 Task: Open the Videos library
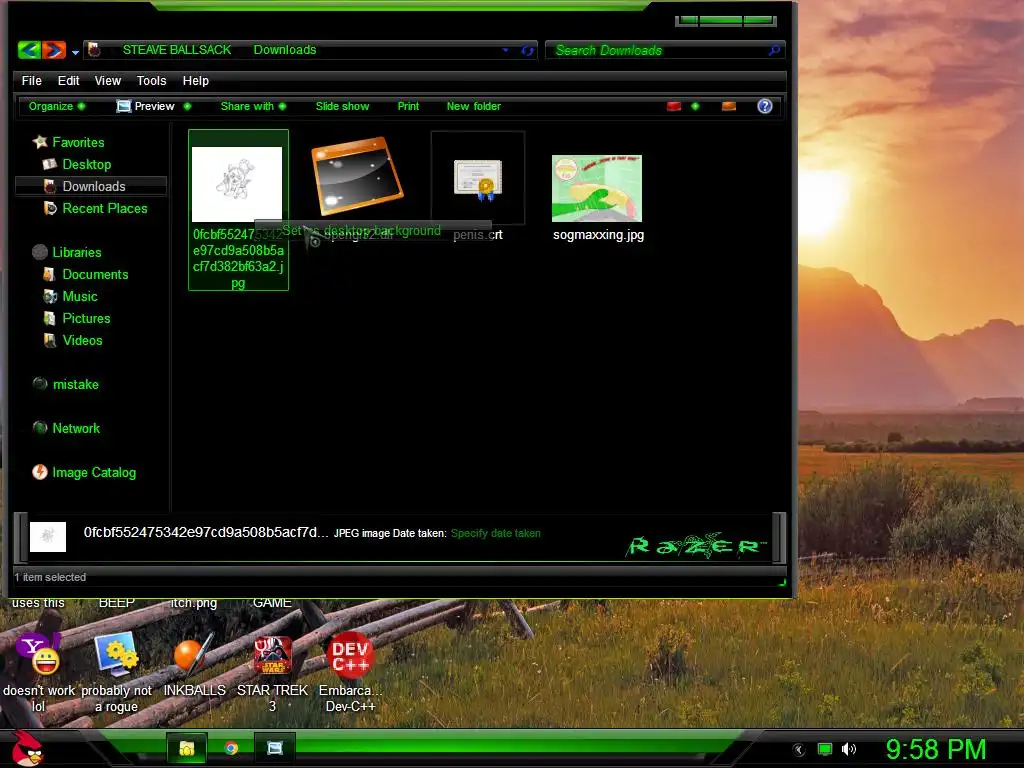(82, 340)
